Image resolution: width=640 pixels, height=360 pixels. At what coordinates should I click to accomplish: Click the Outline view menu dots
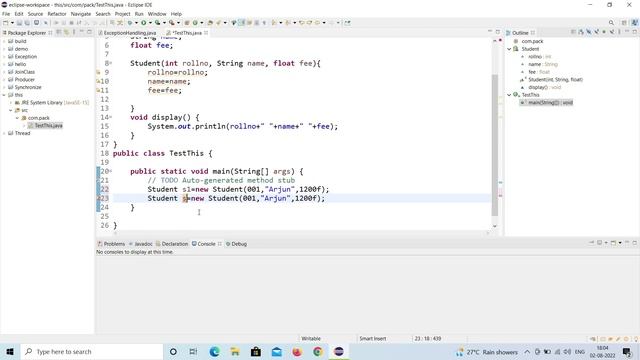pyautogui.click(x=619, y=32)
